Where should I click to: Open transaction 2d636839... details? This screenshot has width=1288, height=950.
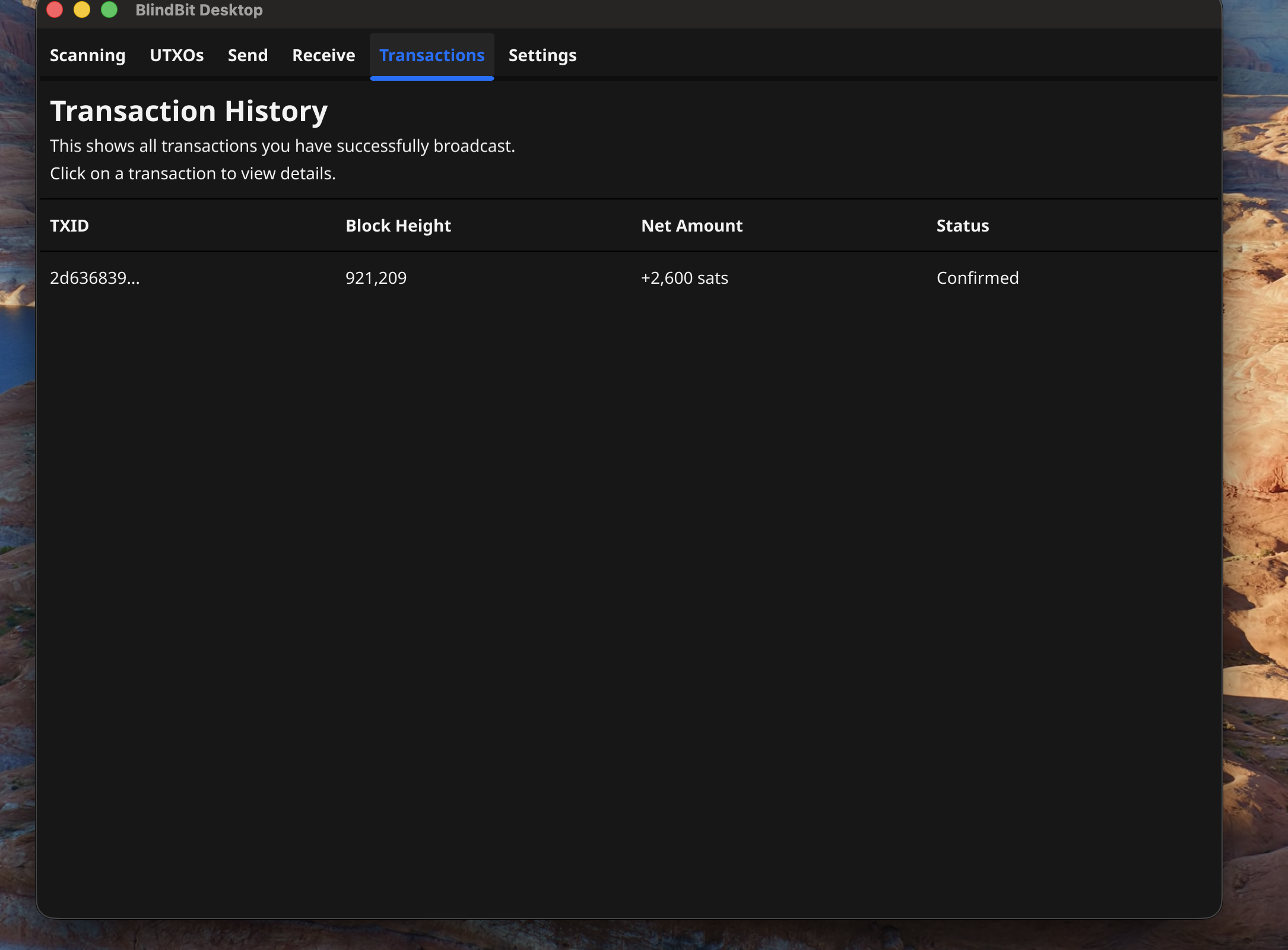click(x=95, y=278)
